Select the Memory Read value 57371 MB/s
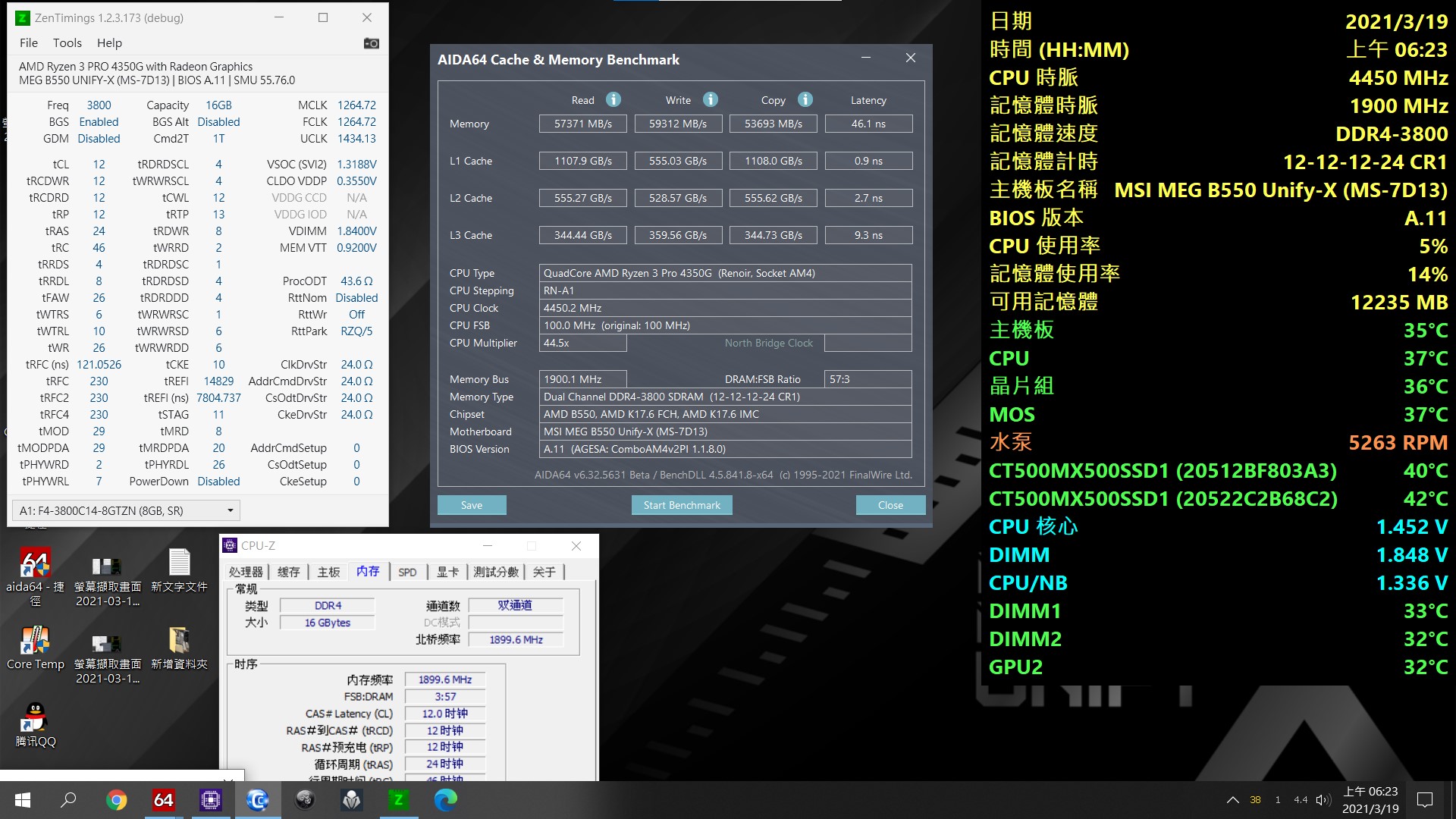Viewport: 1456px width, 819px height. [x=582, y=124]
